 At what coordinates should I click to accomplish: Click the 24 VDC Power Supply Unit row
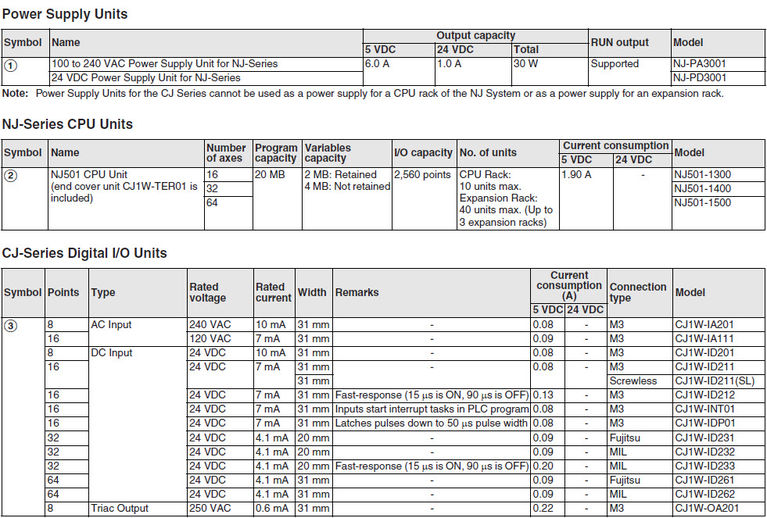tap(146, 77)
